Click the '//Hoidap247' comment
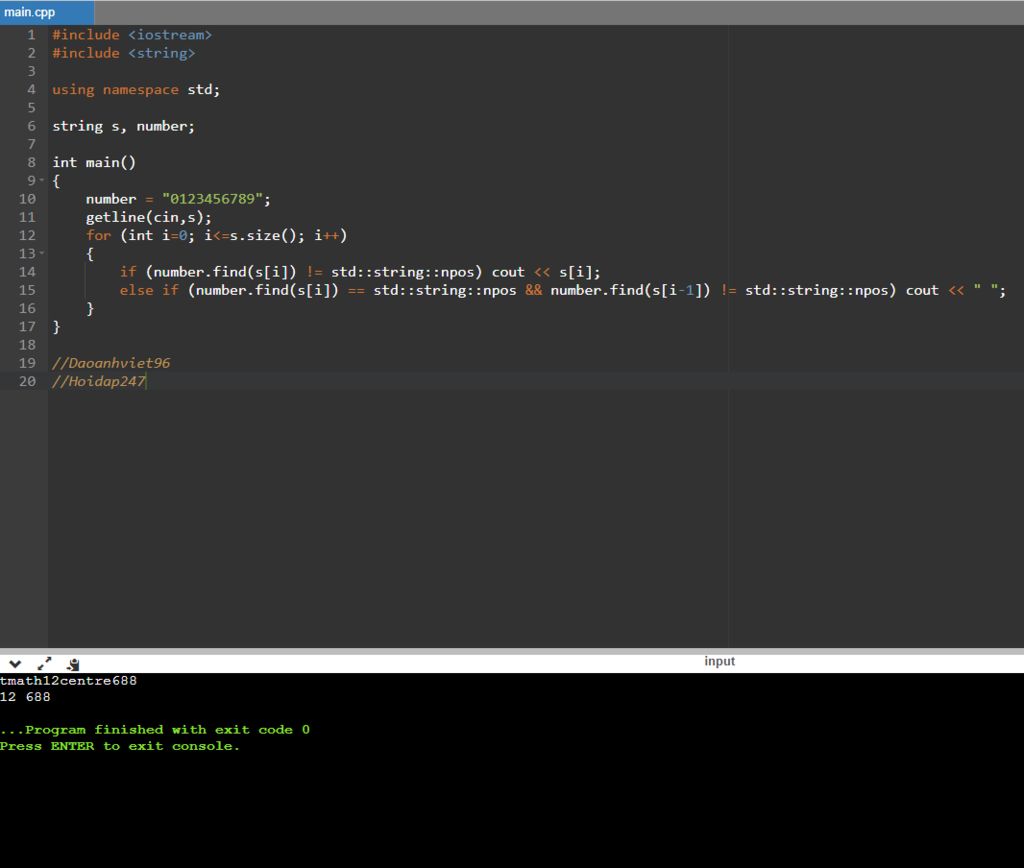1024x868 pixels. coord(99,381)
